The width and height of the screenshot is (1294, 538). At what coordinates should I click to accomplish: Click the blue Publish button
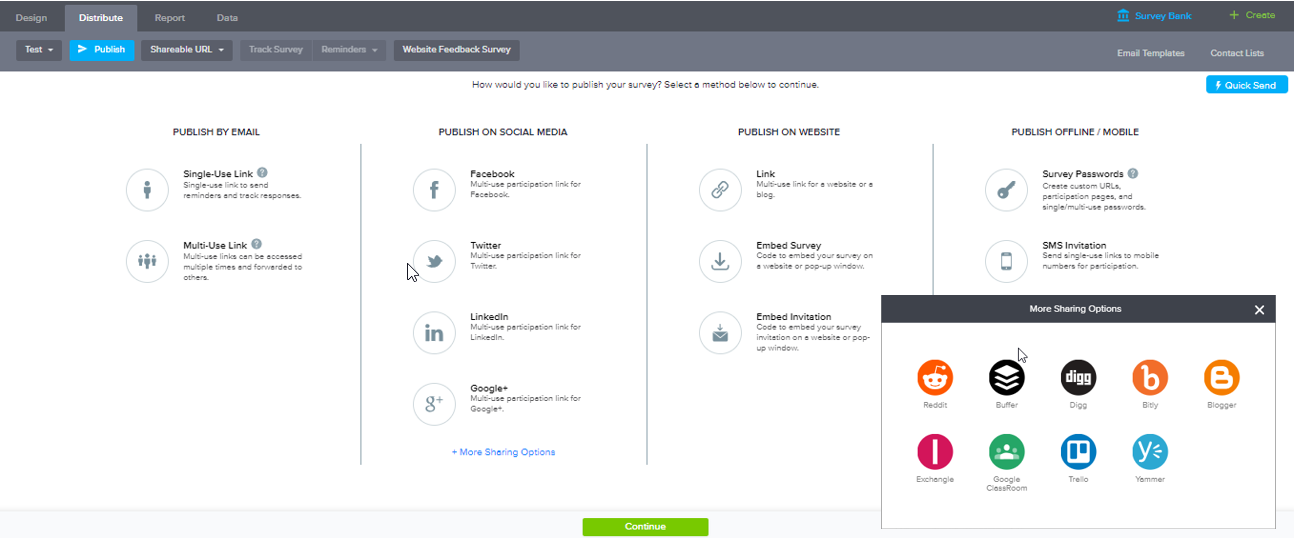[102, 49]
